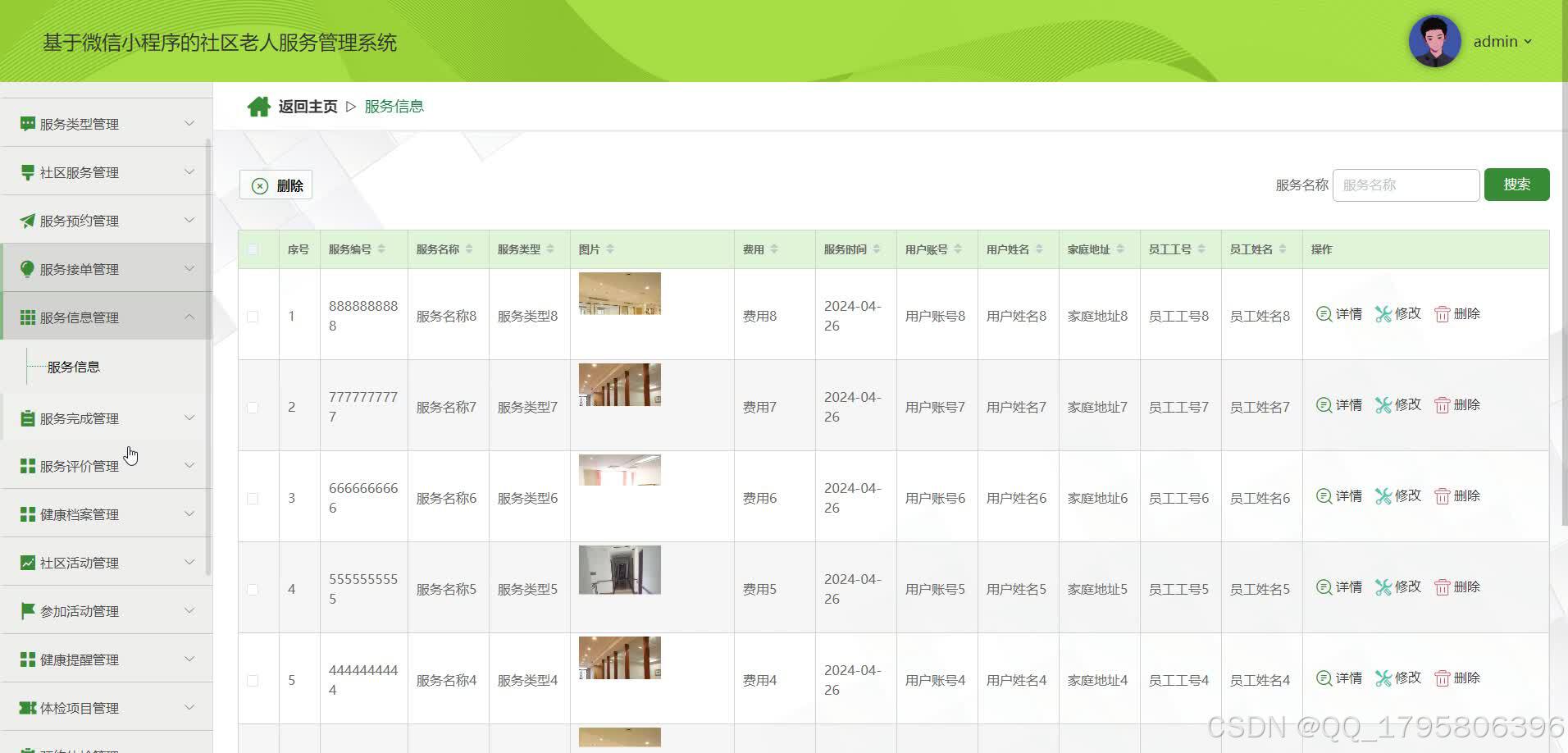
Task: Expand the 社区服务管理 chevron
Action: coord(189,172)
